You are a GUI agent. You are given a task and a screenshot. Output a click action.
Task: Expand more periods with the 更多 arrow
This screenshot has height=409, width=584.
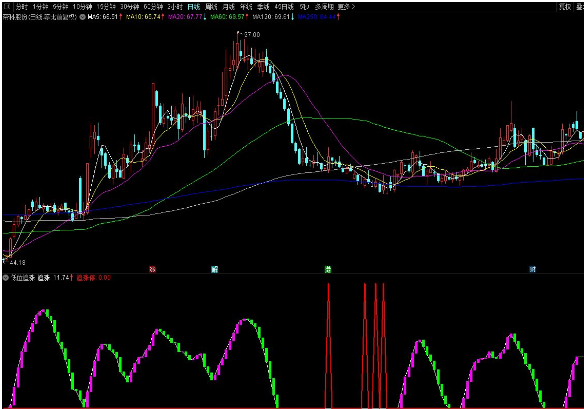click(346, 7)
